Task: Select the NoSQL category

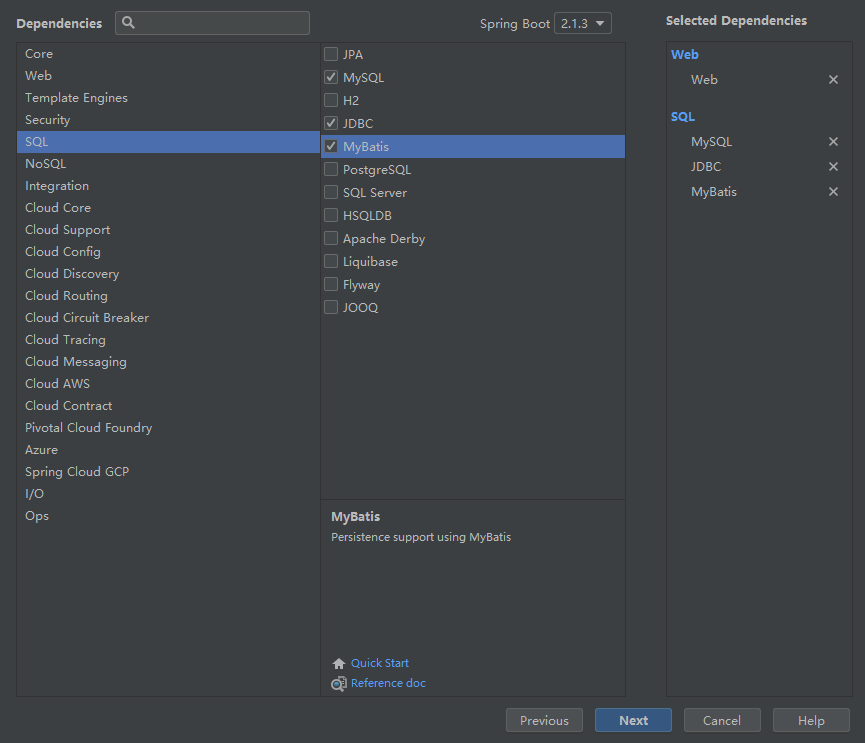Action: point(46,164)
